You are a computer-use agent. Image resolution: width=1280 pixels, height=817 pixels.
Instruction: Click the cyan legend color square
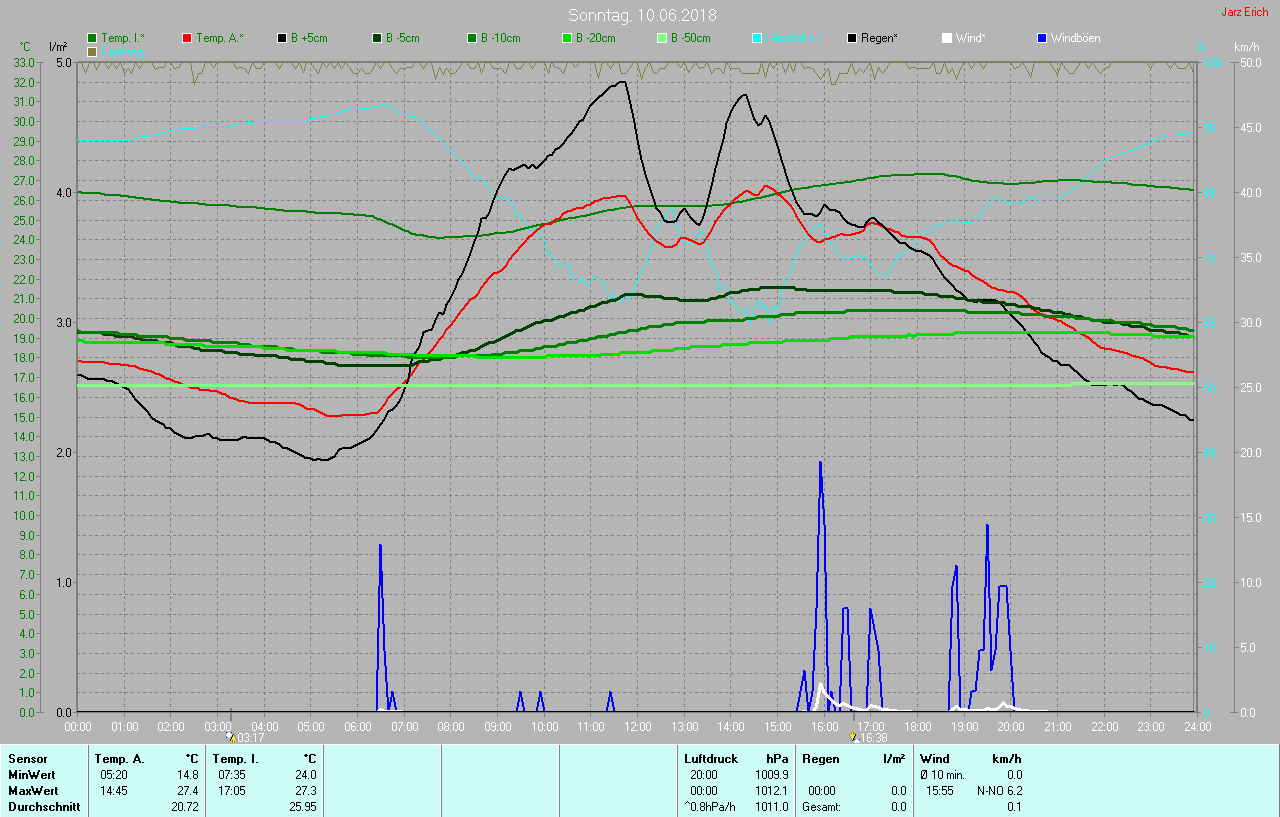pos(757,38)
